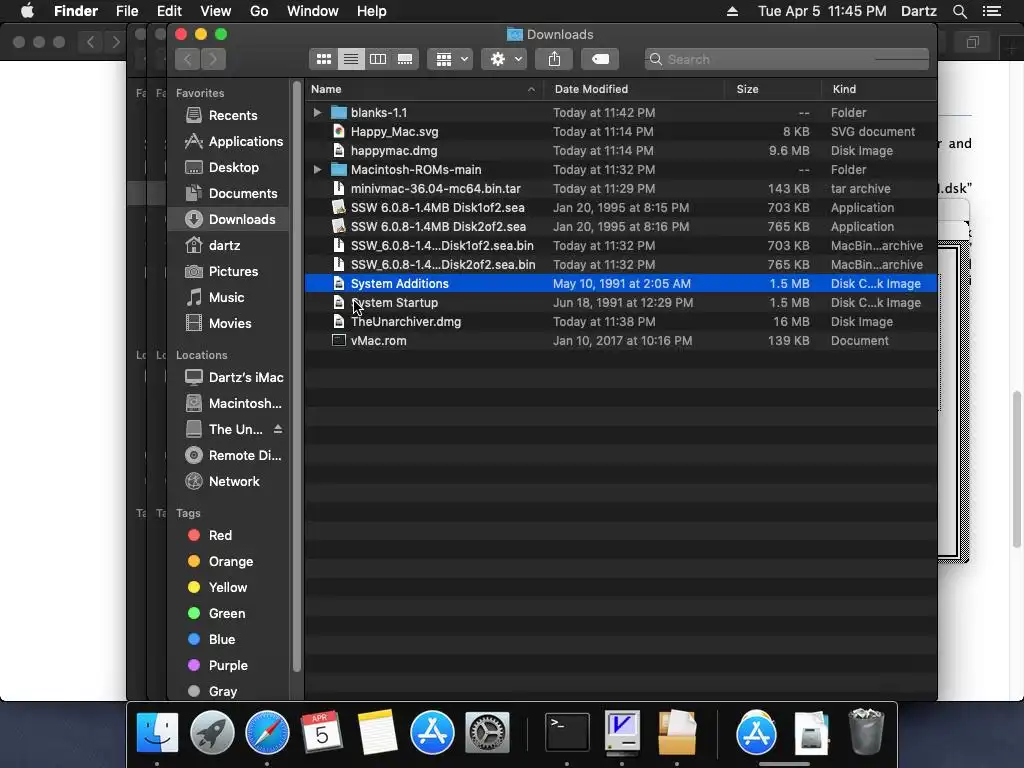Sort by Date Modified column
The image size is (1024, 768).
point(635,89)
